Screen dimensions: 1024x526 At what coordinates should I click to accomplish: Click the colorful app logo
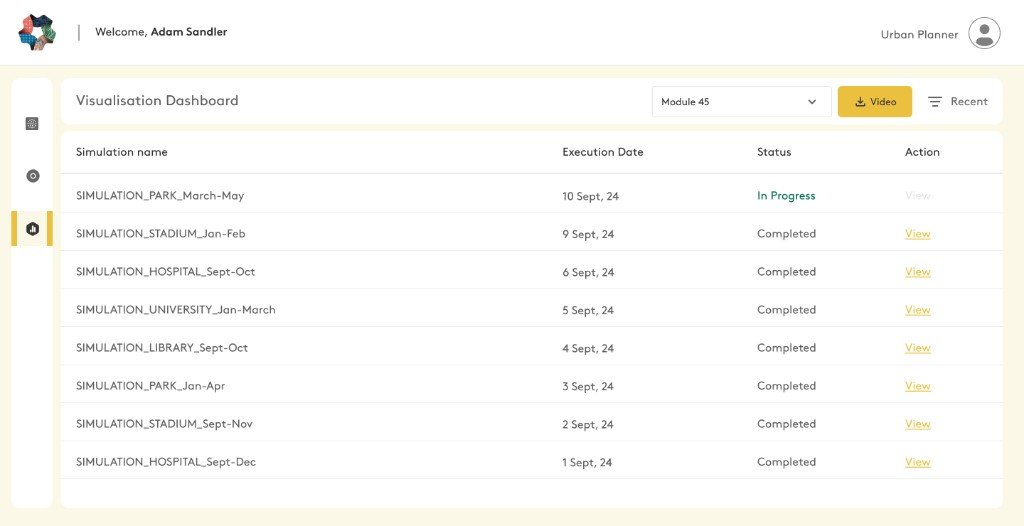point(37,33)
